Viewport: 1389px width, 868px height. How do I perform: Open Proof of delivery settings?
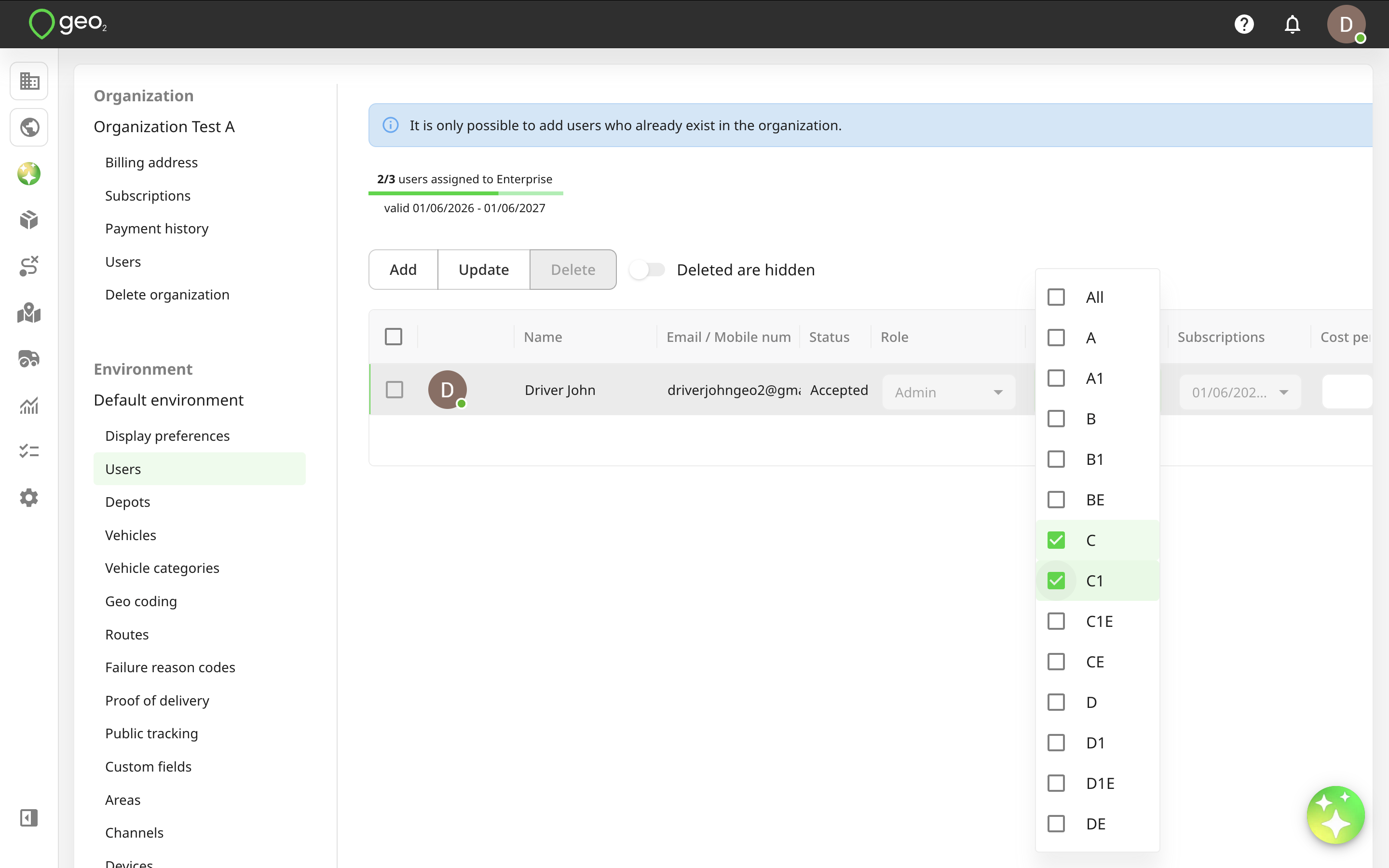click(x=157, y=700)
